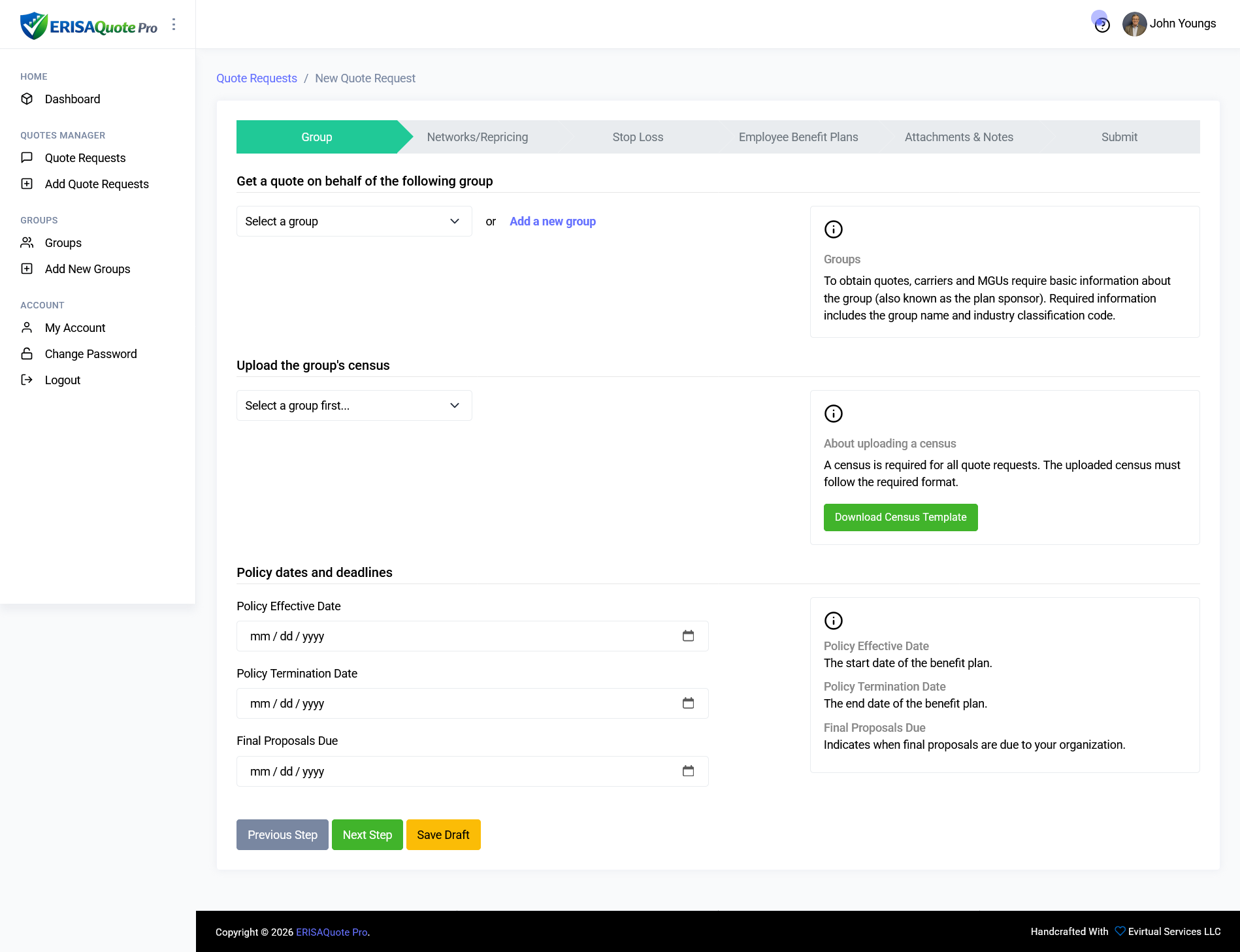1240x952 pixels.
Task: Open the Policy Termination Date calendar picker
Action: click(x=688, y=703)
